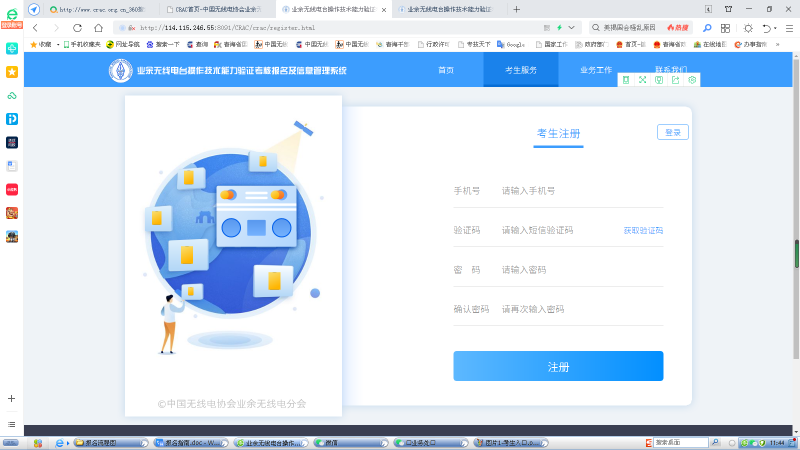The width and height of the screenshot is (800, 450).
Task: Click the browser back arrow
Action: (x=36, y=28)
